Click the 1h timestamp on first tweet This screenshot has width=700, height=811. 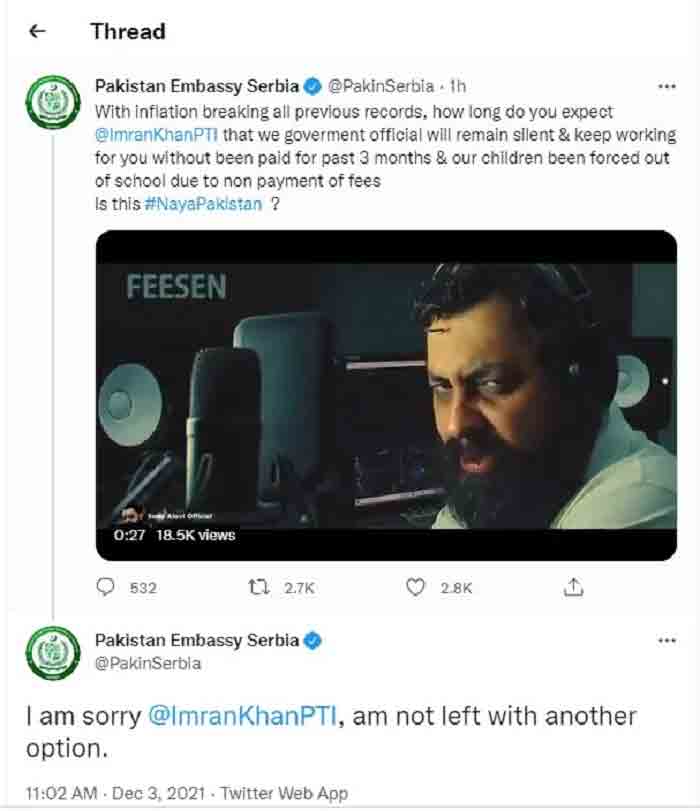coord(457,87)
